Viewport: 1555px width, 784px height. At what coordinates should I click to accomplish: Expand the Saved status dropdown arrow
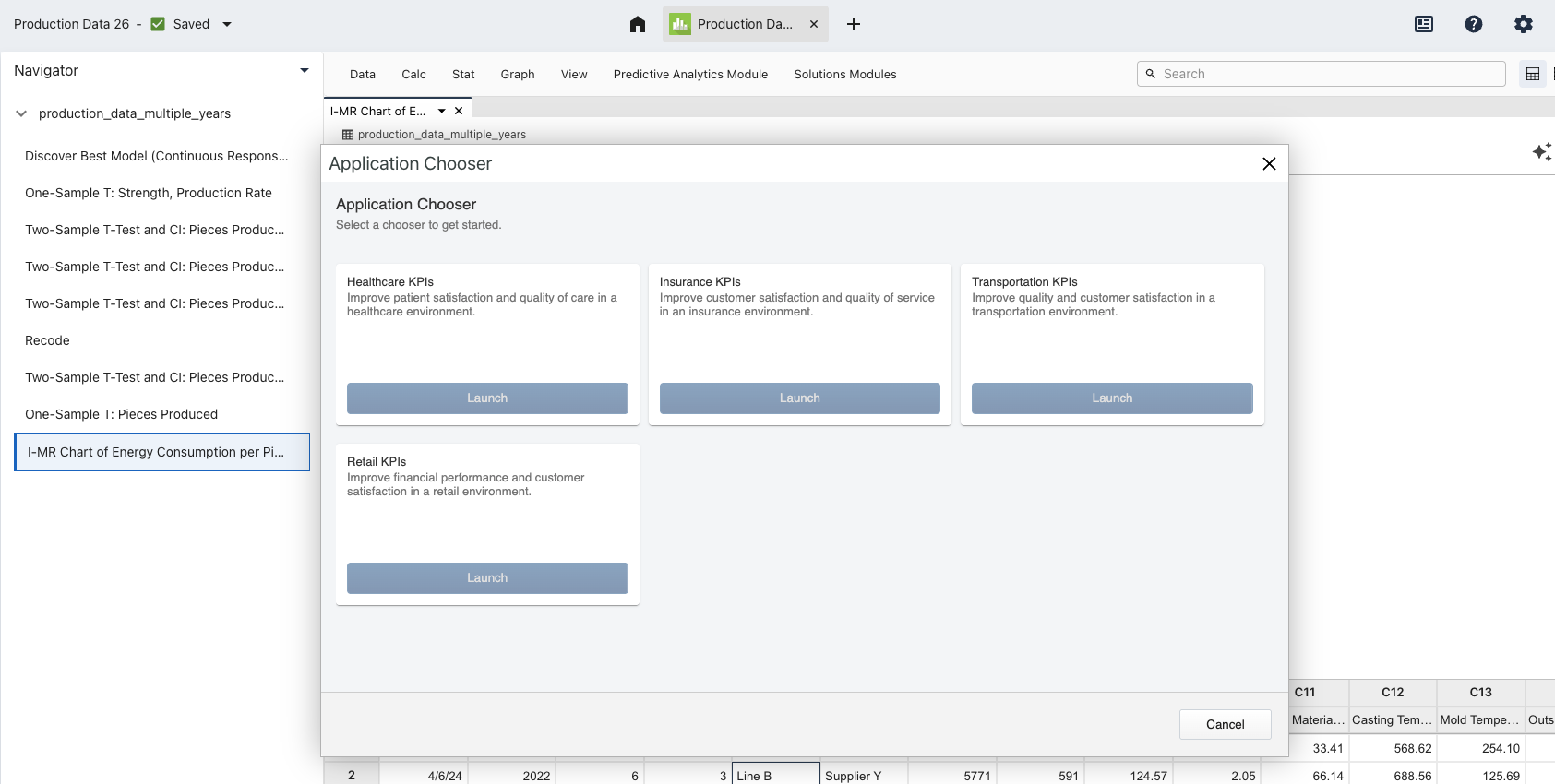[x=227, y=24]
